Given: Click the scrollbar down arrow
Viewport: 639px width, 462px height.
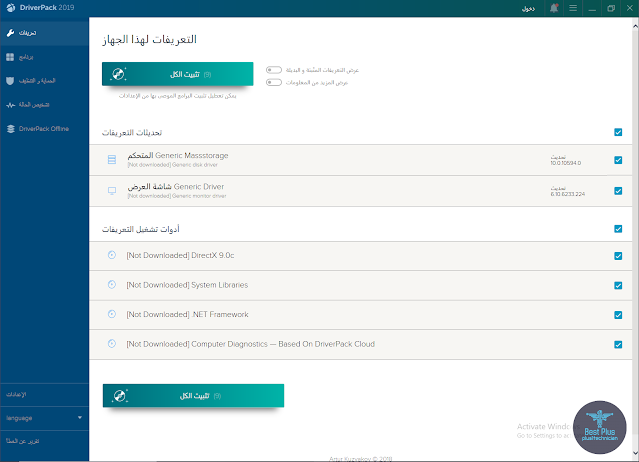Looking at the screenshot, I should (x=635, y=453).
